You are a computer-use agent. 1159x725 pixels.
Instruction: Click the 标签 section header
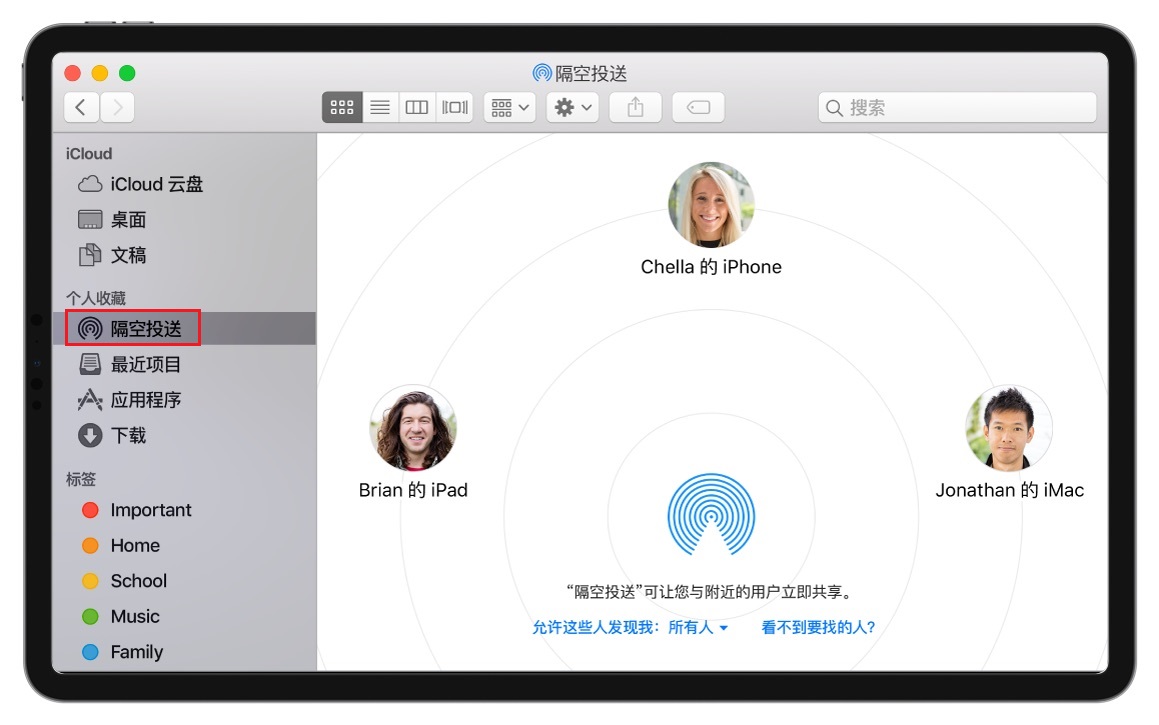pyautogui.click(x=81, y=479)
